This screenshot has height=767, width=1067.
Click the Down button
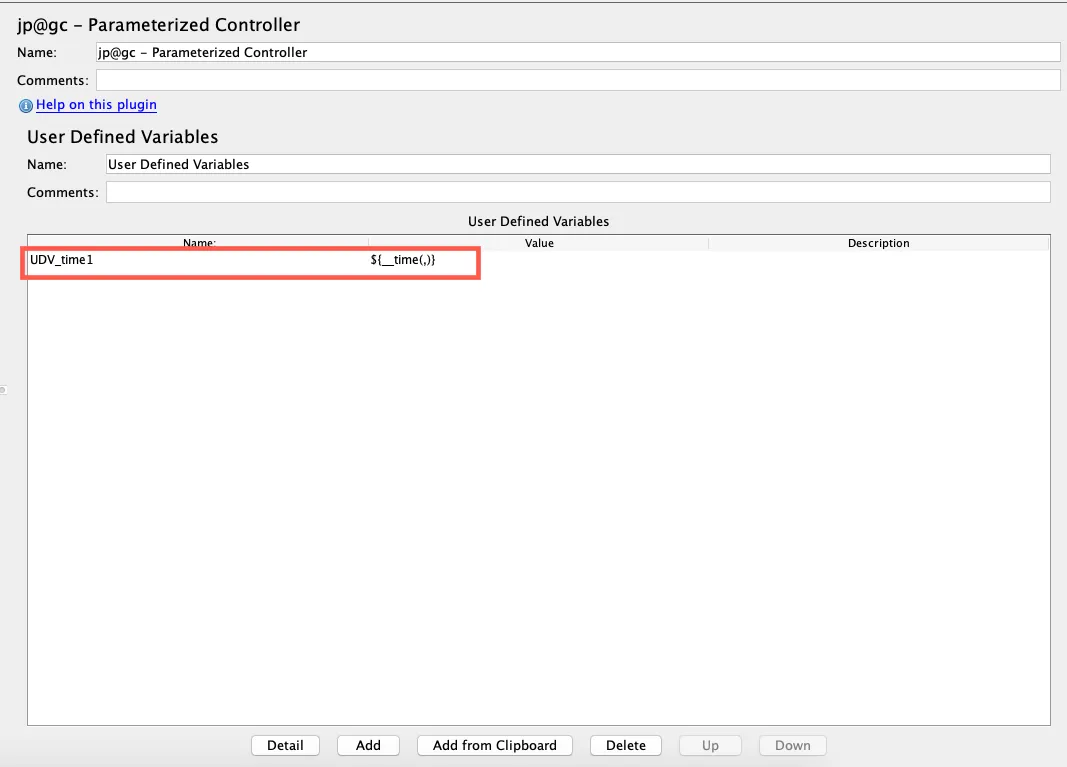click(x=793, y=745)
